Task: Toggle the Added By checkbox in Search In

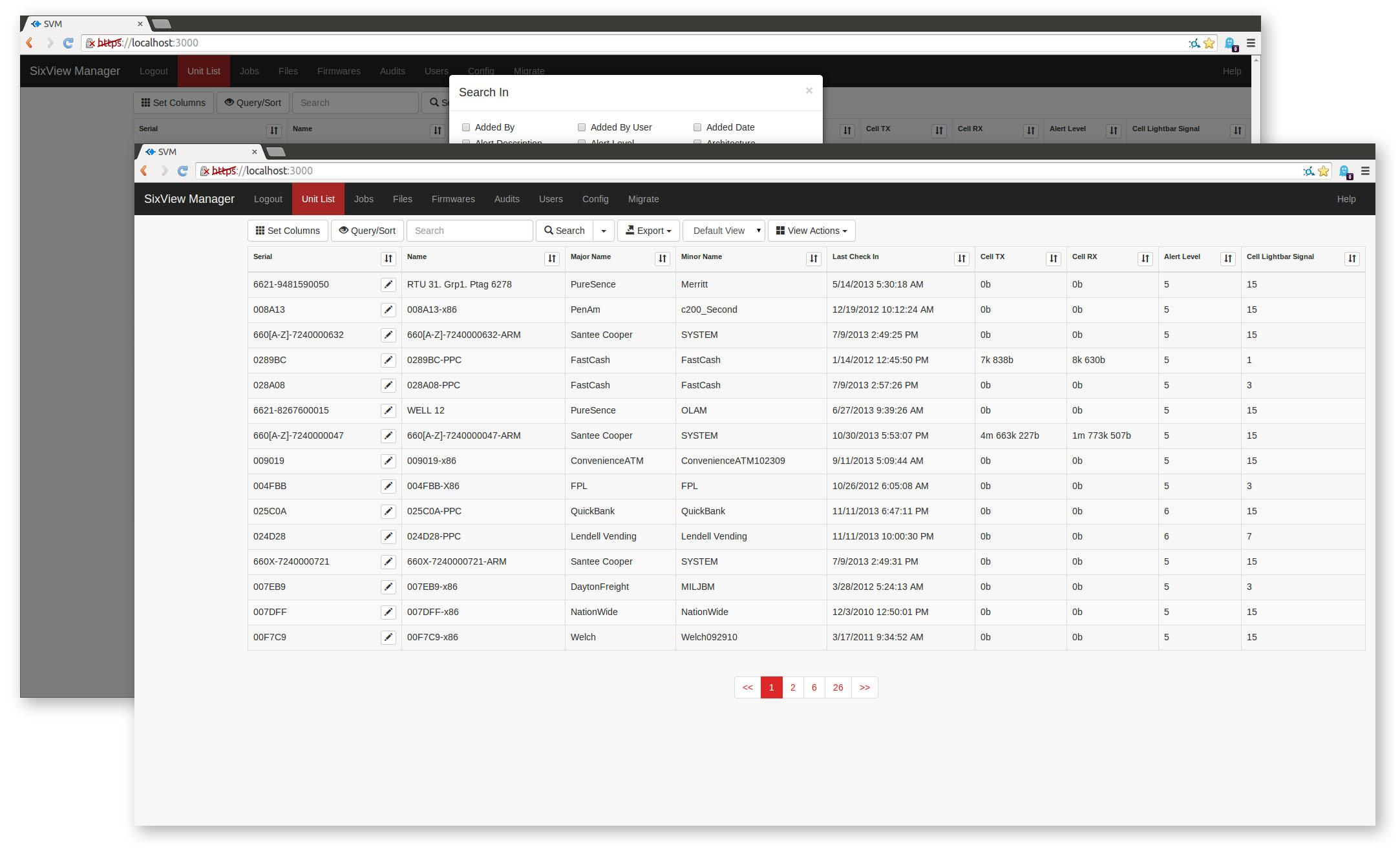Action: pyautogui.click(x=466, y=126)
